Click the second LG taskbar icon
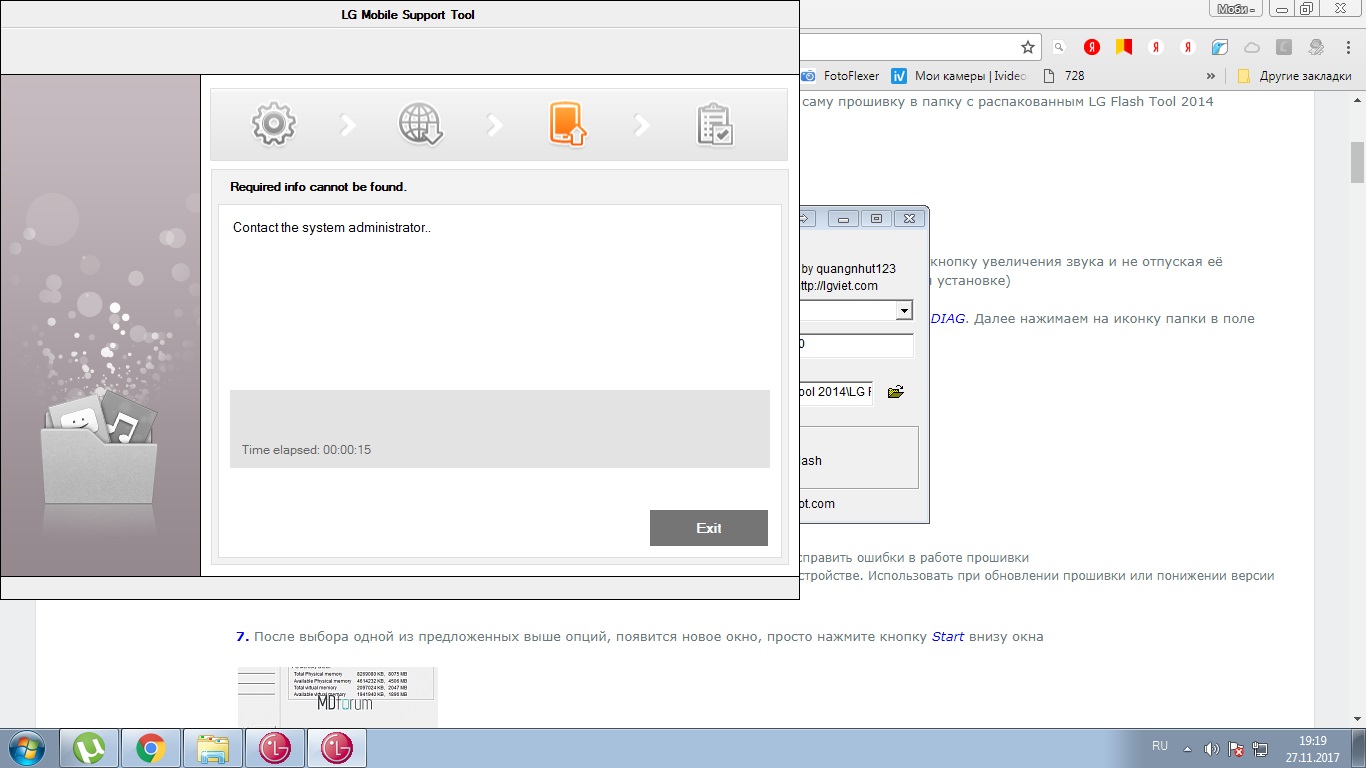This screenshot has width=1366, height=768. [337, 748]
